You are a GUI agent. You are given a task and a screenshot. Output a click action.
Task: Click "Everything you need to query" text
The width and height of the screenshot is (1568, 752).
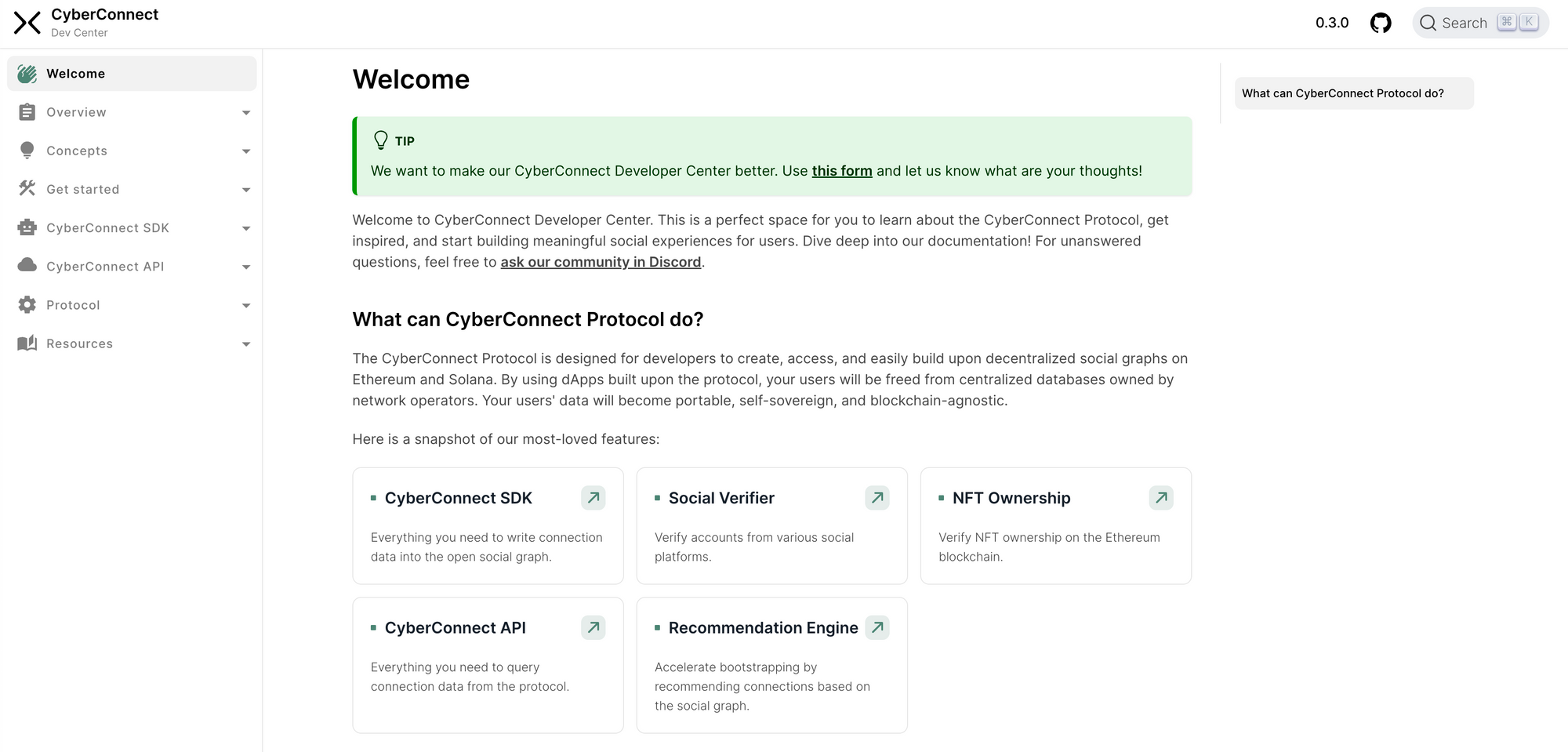point(455,667)
